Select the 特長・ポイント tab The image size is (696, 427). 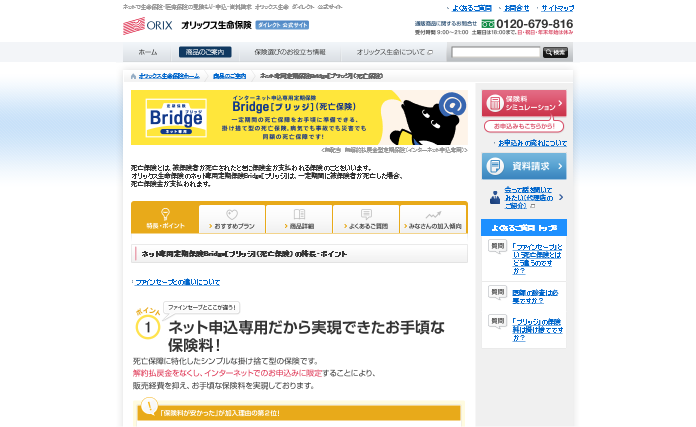click(165, 218)
